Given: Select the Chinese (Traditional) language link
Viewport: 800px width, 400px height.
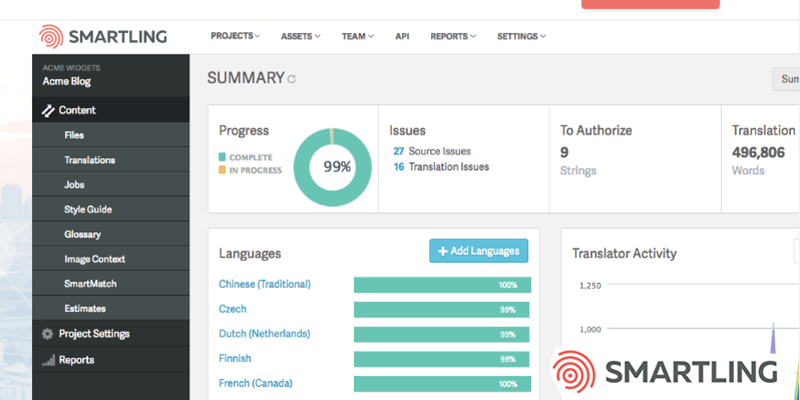Looking at the screenshot, I should coord(264,284).
